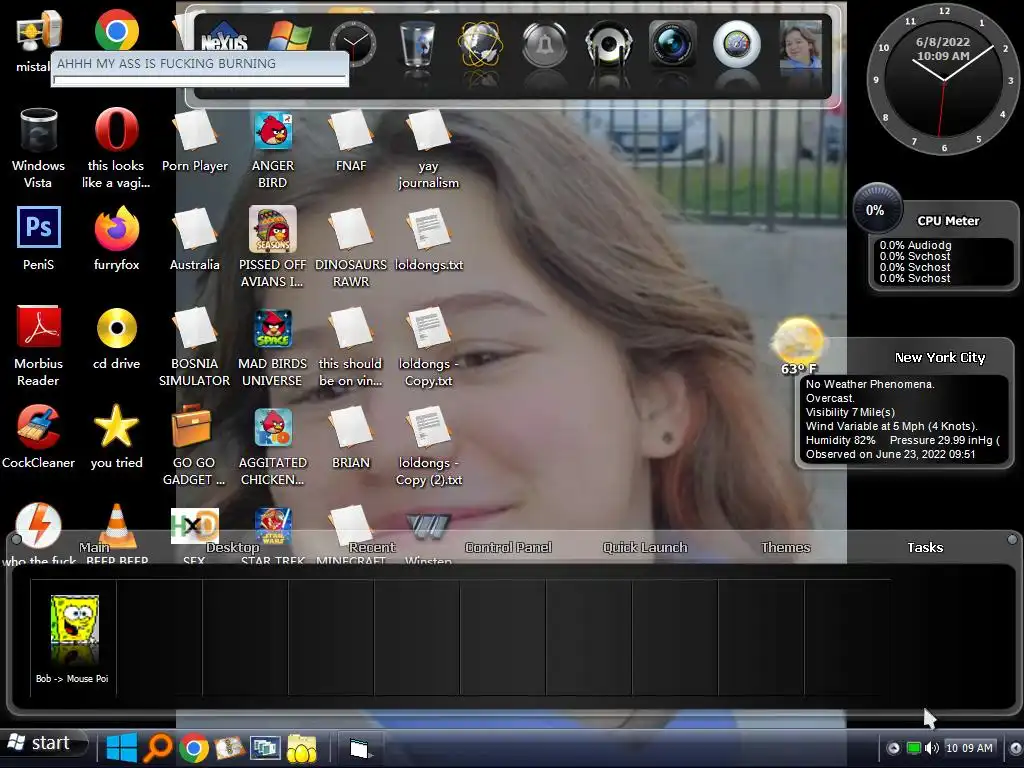Click the green monitor tray icon
1024x768 pixels.
click(914, 748)
